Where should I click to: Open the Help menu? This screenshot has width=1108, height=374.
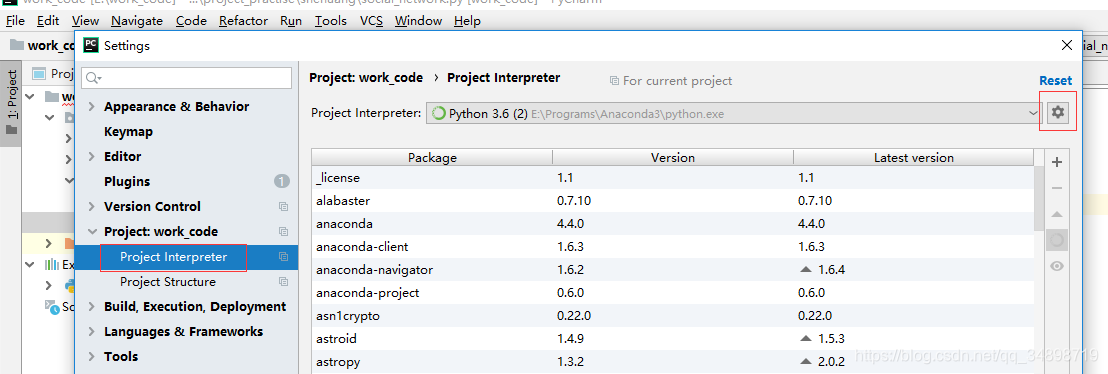(x=467, y=21)
